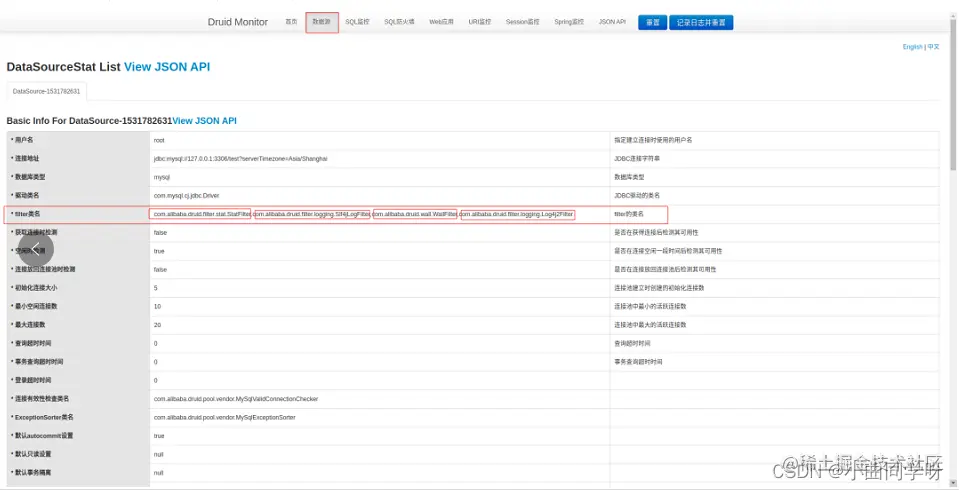
Task: Select the 最小空闲连接数 value 10
Action: [x=157, y=306]
